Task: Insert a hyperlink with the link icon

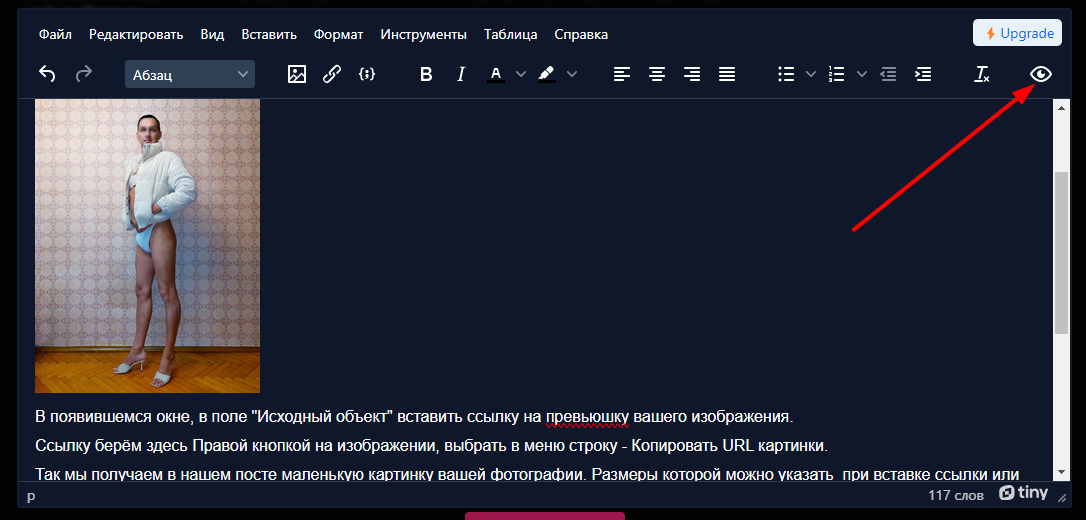Action: click(332, 74)
